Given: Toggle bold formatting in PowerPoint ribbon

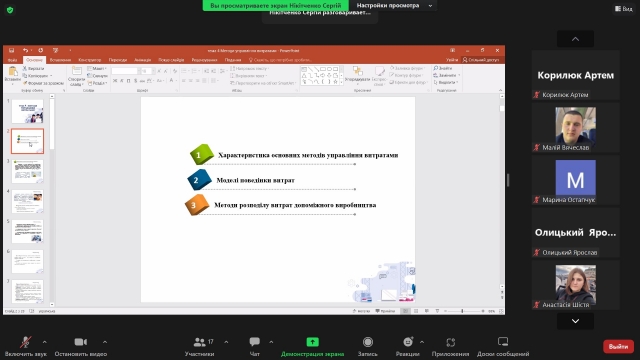Looking at the screenshot, I should coord(115,81).
